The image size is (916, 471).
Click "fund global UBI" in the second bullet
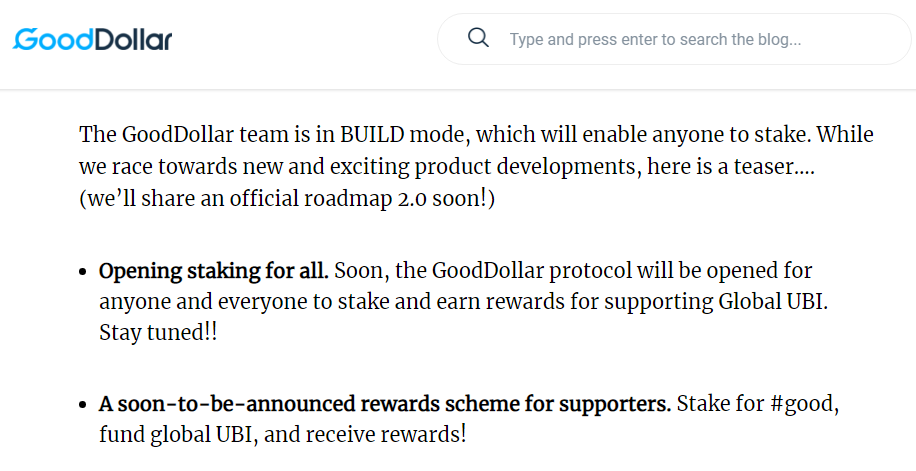click(x=178, y=435)
